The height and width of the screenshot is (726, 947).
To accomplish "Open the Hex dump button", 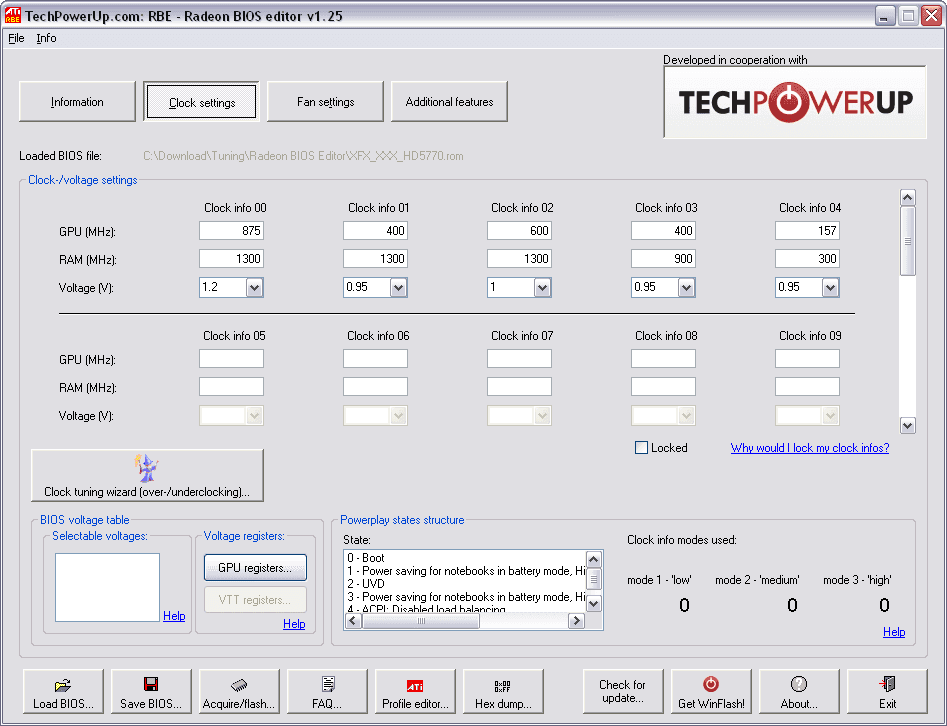I will click(x=503, y=691).
